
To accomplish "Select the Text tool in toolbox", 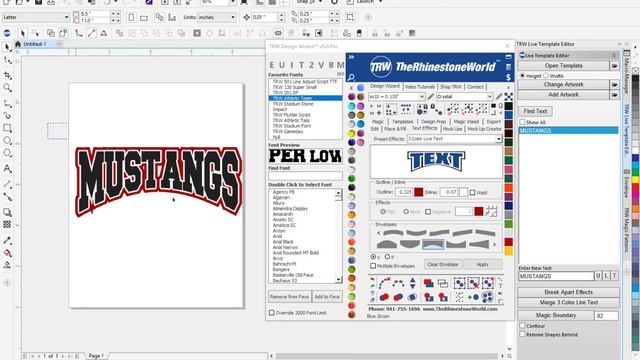I will 7,168.
